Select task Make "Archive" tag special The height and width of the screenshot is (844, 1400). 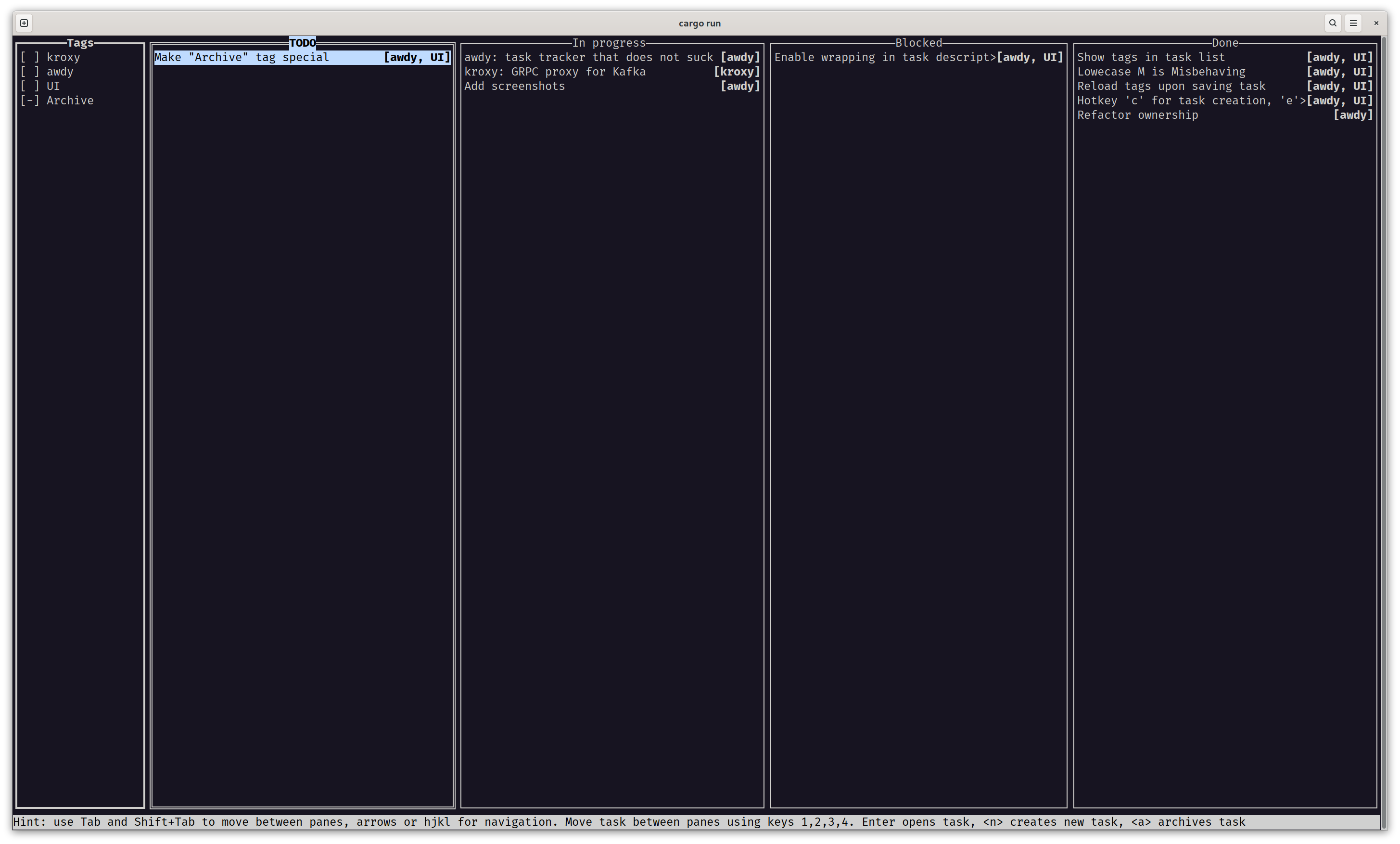[x=302, y=57]
